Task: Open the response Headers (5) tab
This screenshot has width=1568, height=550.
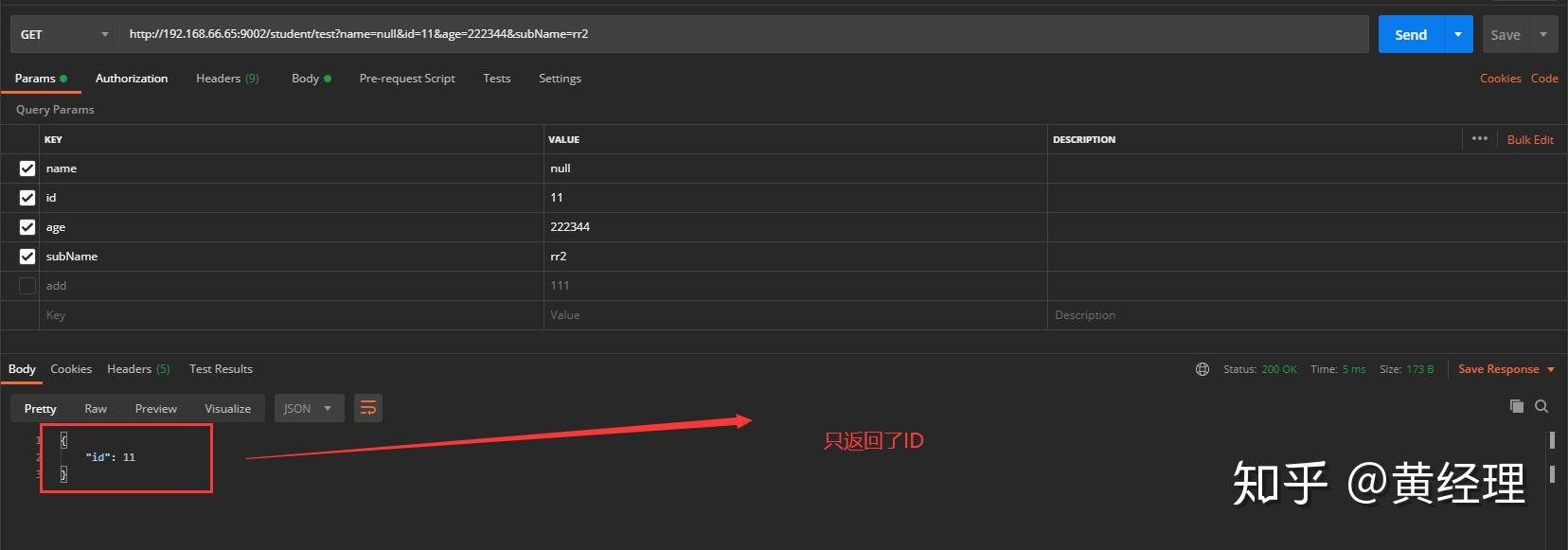Action: (x=138, y=369)
